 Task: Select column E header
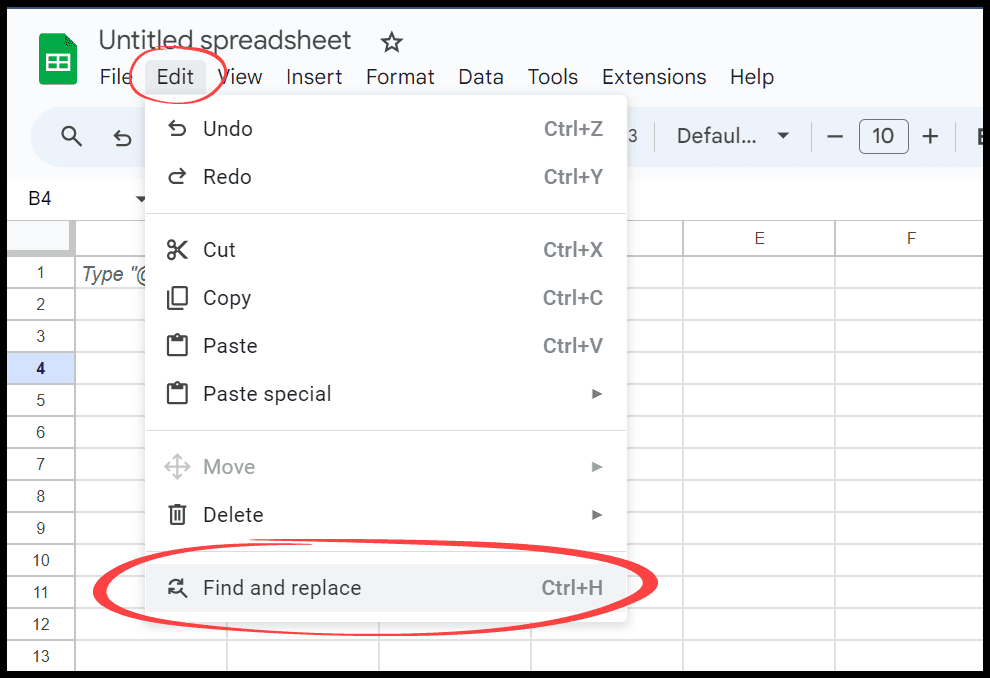pyautogui.click(x=759, y=239)
